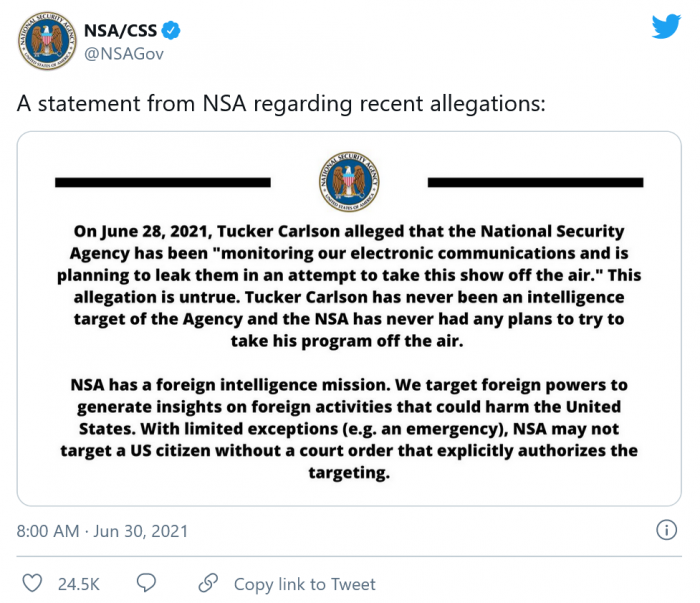The width and height of the screenshot is (700, 603).
Task: Reply using the speech bubble icon
Action: coord(146,583)
